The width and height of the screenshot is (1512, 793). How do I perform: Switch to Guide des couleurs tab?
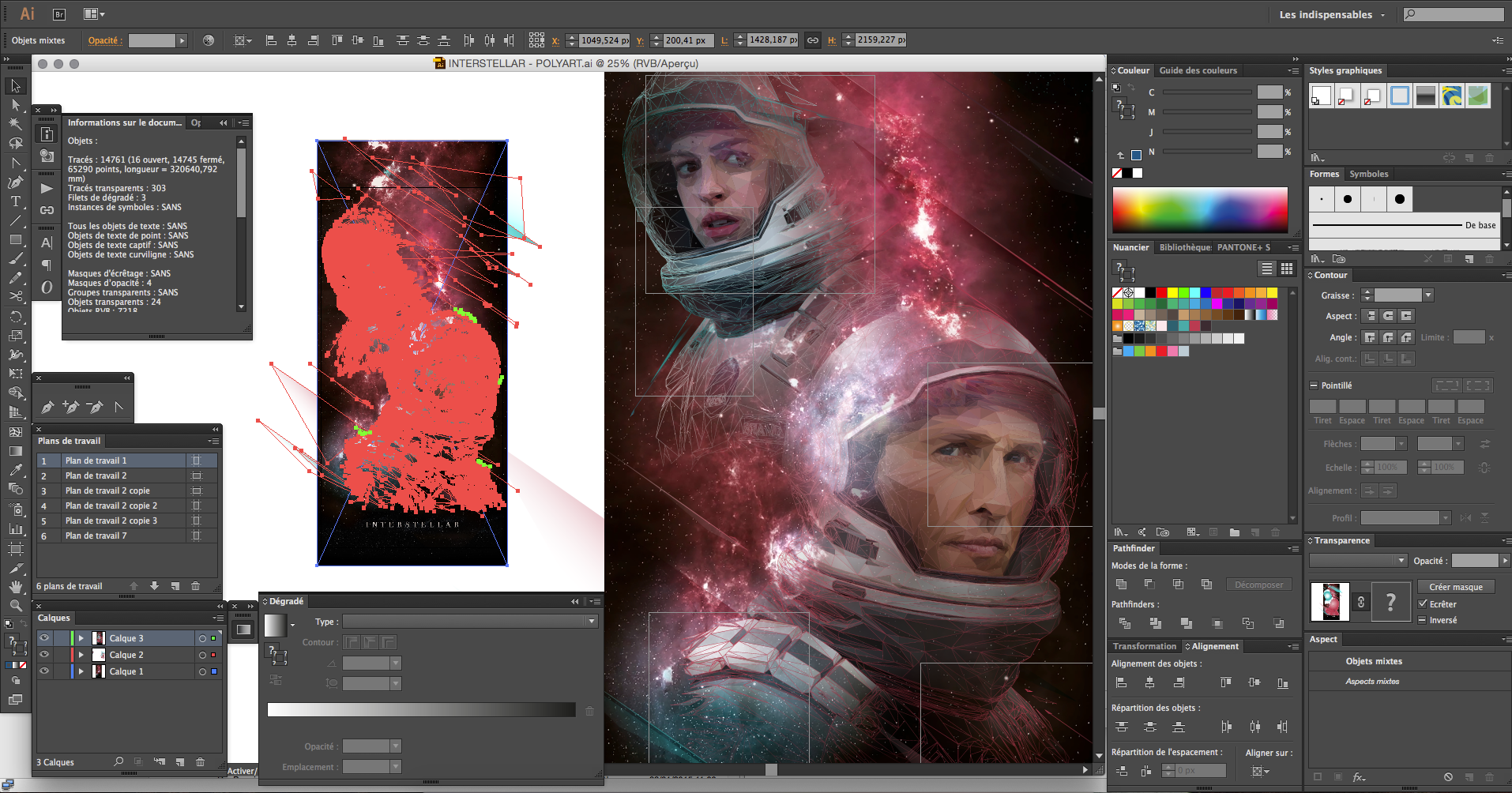[x=1198, y=70]
